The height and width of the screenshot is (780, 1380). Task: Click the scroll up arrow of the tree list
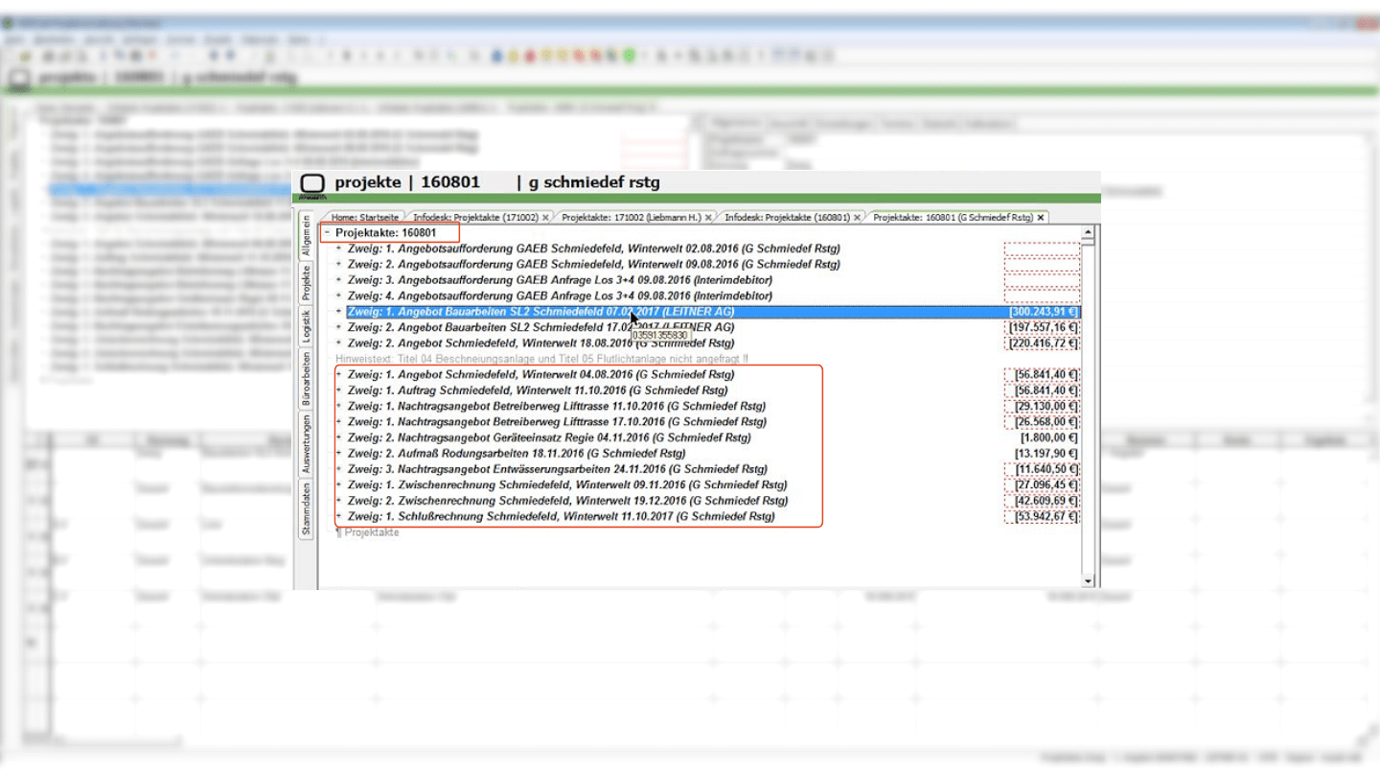[1088, 232]
